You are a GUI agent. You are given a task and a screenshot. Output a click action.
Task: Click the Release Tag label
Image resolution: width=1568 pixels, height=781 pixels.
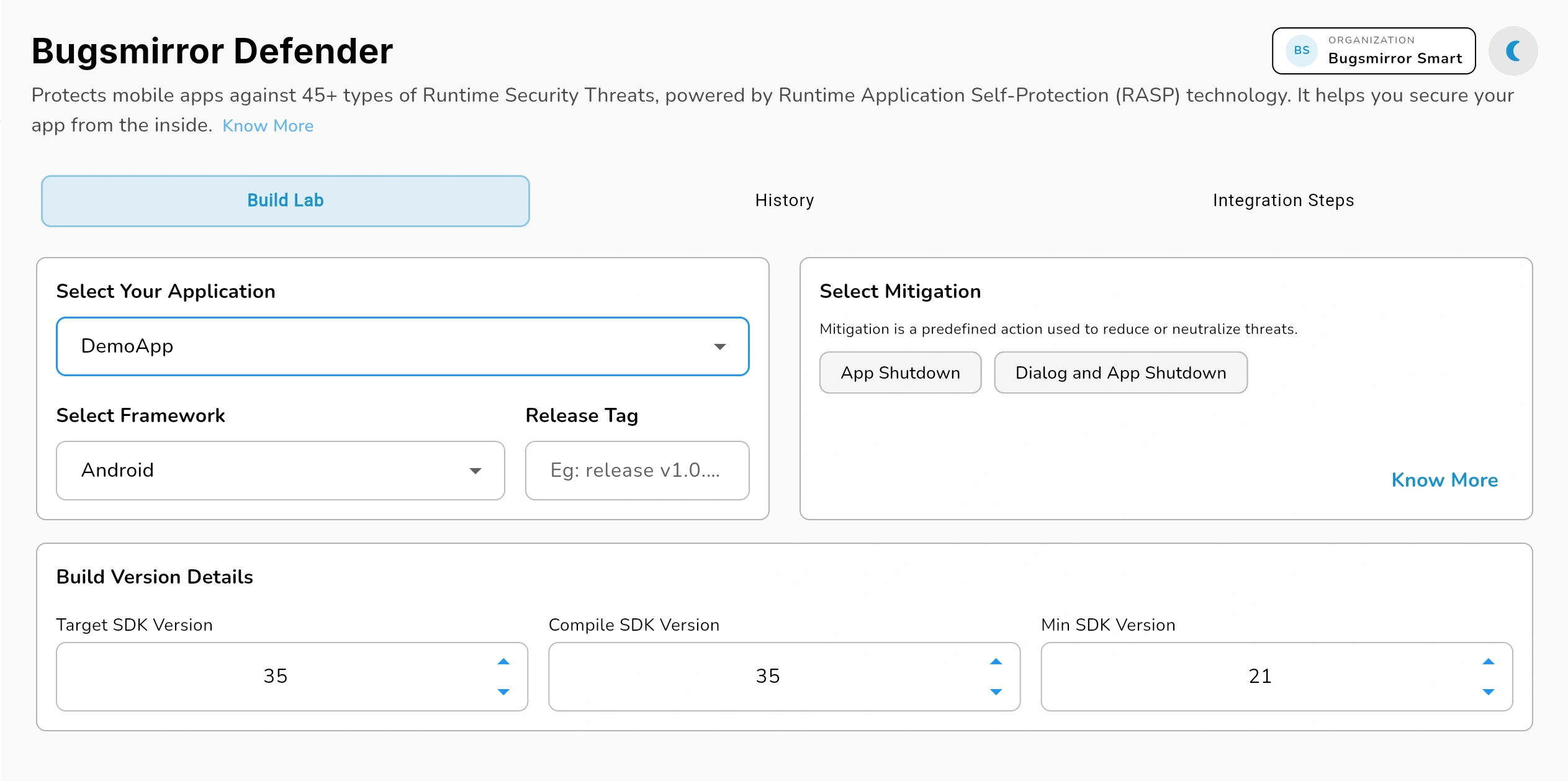[x=582, y=415]
